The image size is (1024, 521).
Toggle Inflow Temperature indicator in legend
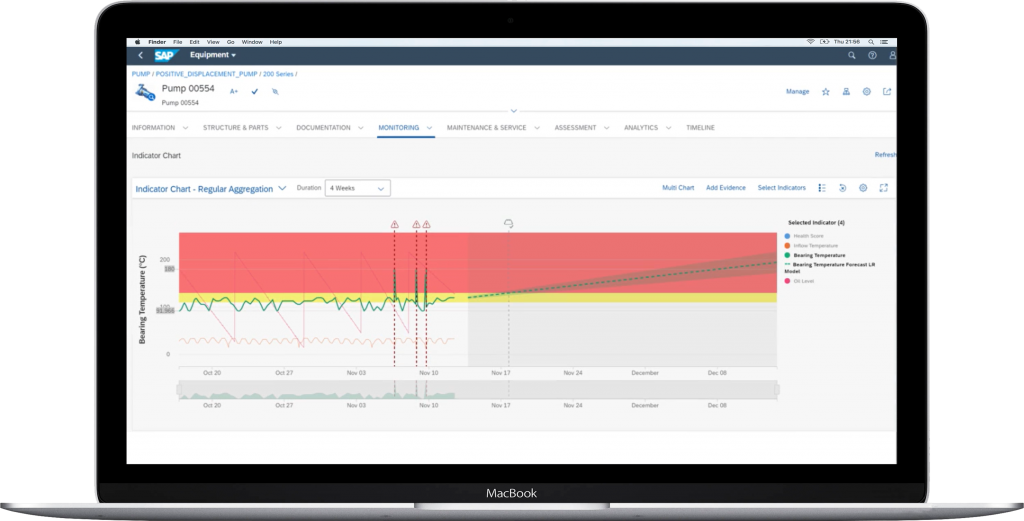tap(815, 245)
